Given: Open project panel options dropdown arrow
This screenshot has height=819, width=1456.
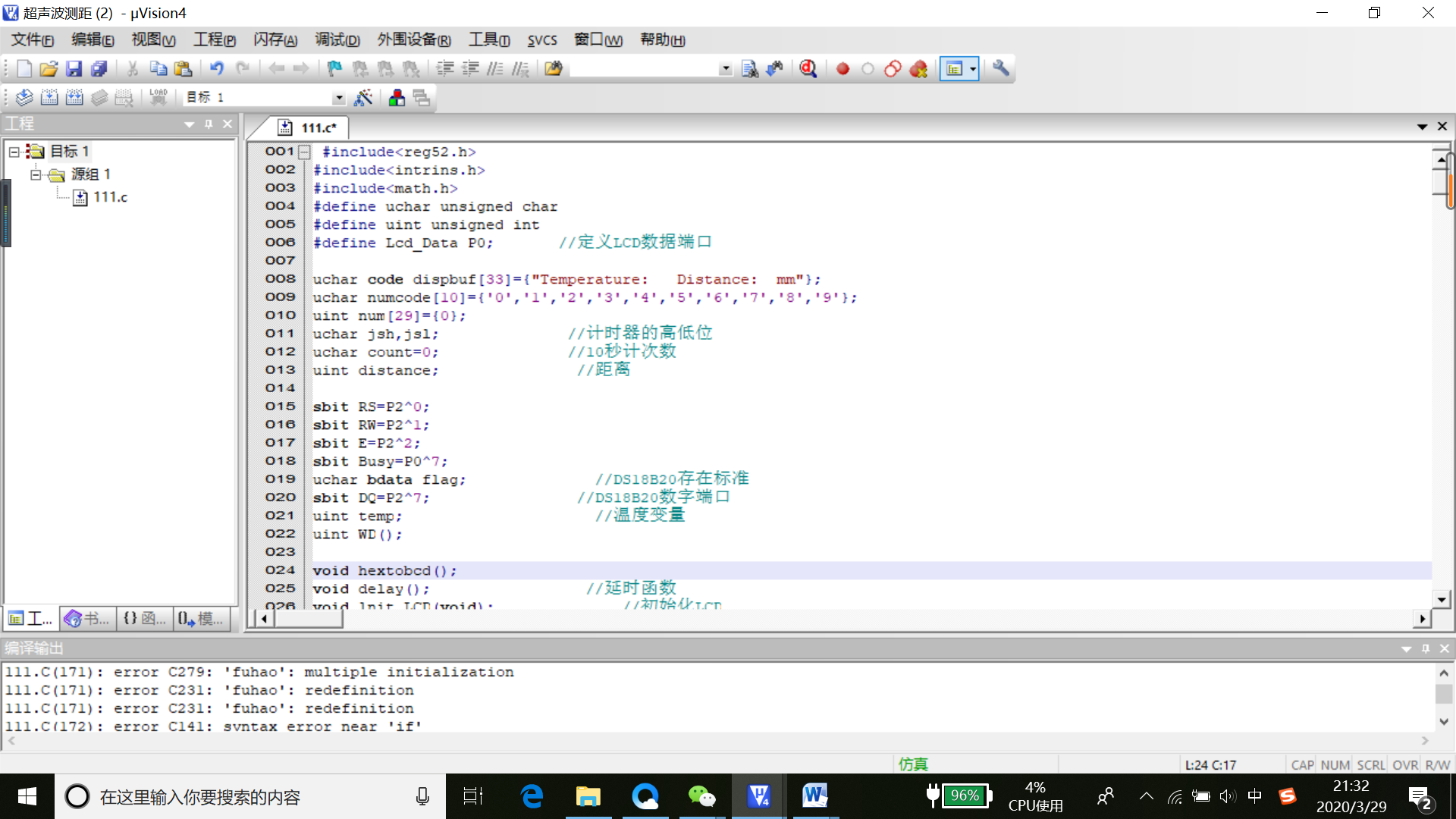Looking at the screenshot, I should [x=189, y=124].
